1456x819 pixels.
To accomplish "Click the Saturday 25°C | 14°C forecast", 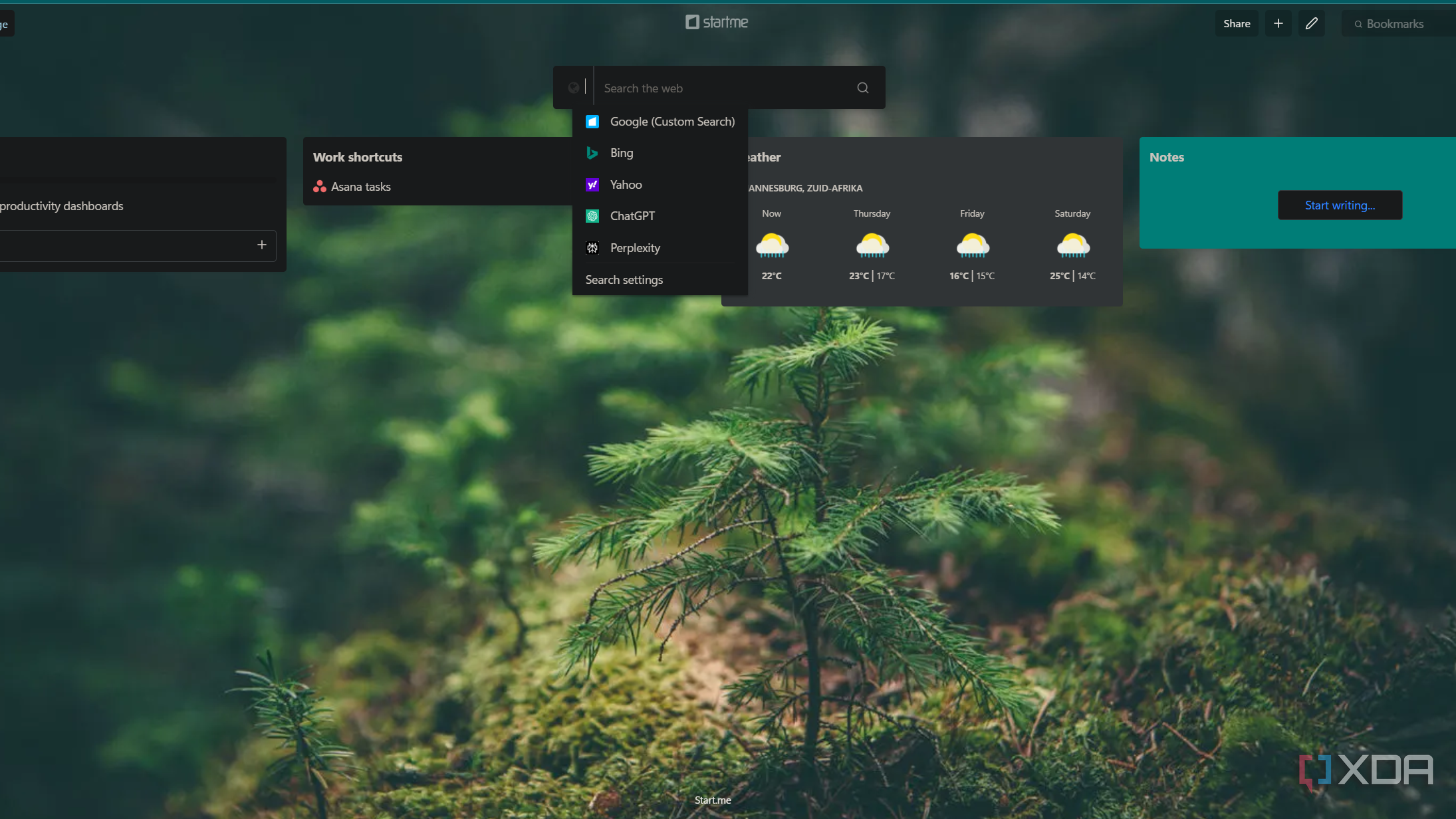I will tap(1073, 276).
